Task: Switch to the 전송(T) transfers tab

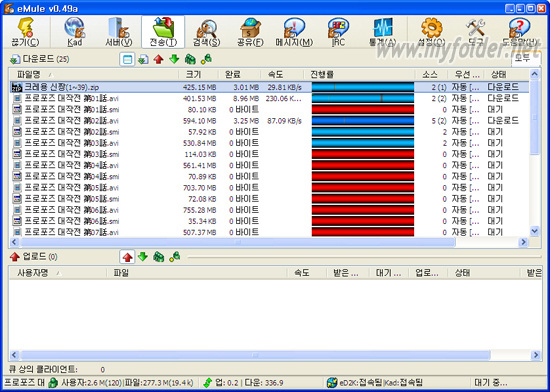Action: pyautogui.click(x=163, y=32)
